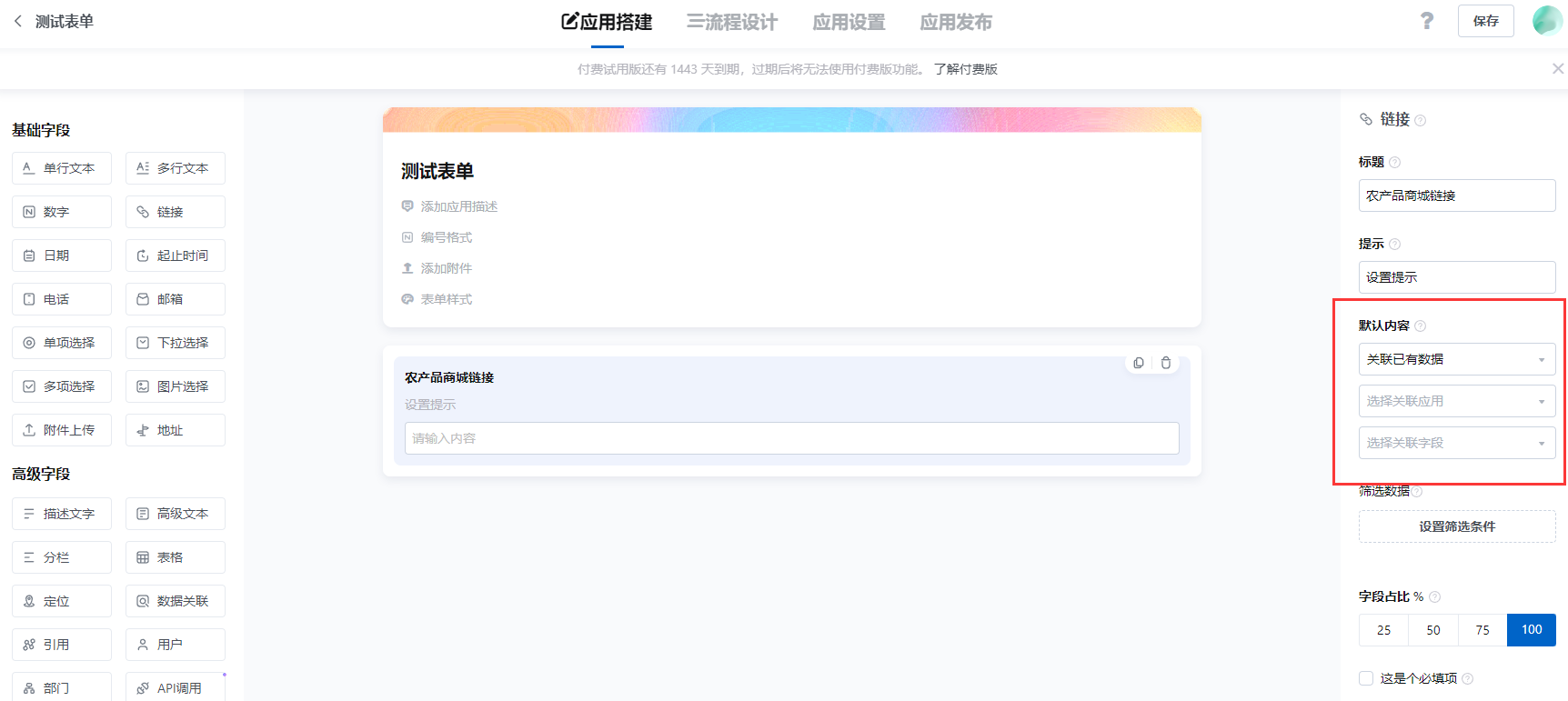Add a 数字 field
The image size is (1568, 701).
point(62,212)
